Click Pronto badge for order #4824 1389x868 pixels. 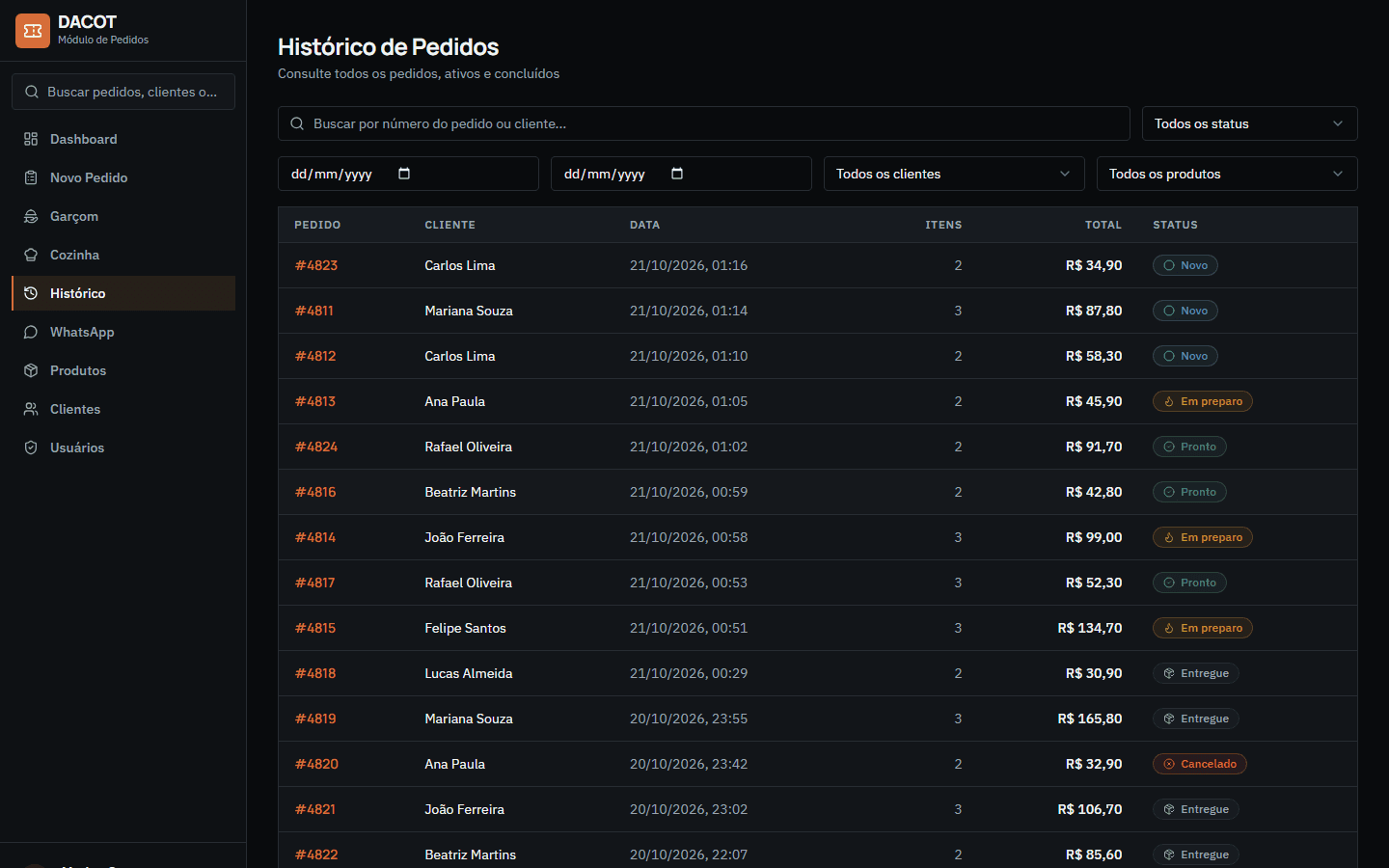tap(1189, 447)
